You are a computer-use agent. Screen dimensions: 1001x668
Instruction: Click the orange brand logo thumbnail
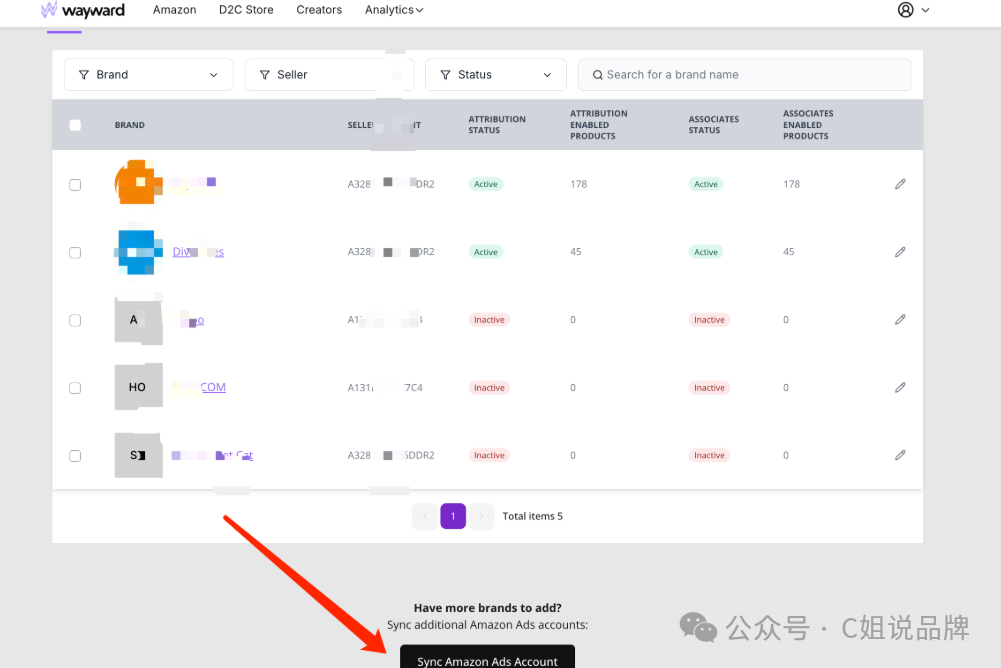[x=137, y=183]
